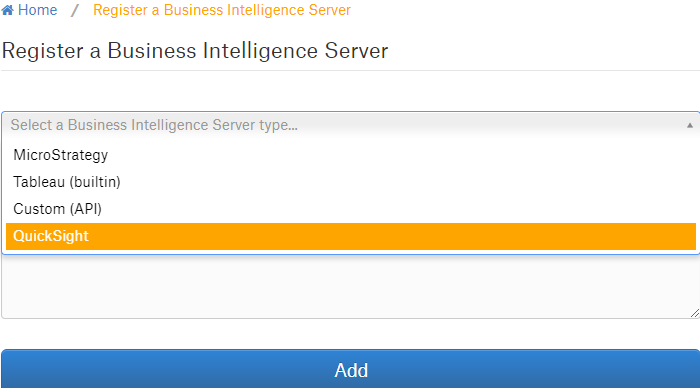Click the house icon in breadcrumb

[x=8, y=10]
